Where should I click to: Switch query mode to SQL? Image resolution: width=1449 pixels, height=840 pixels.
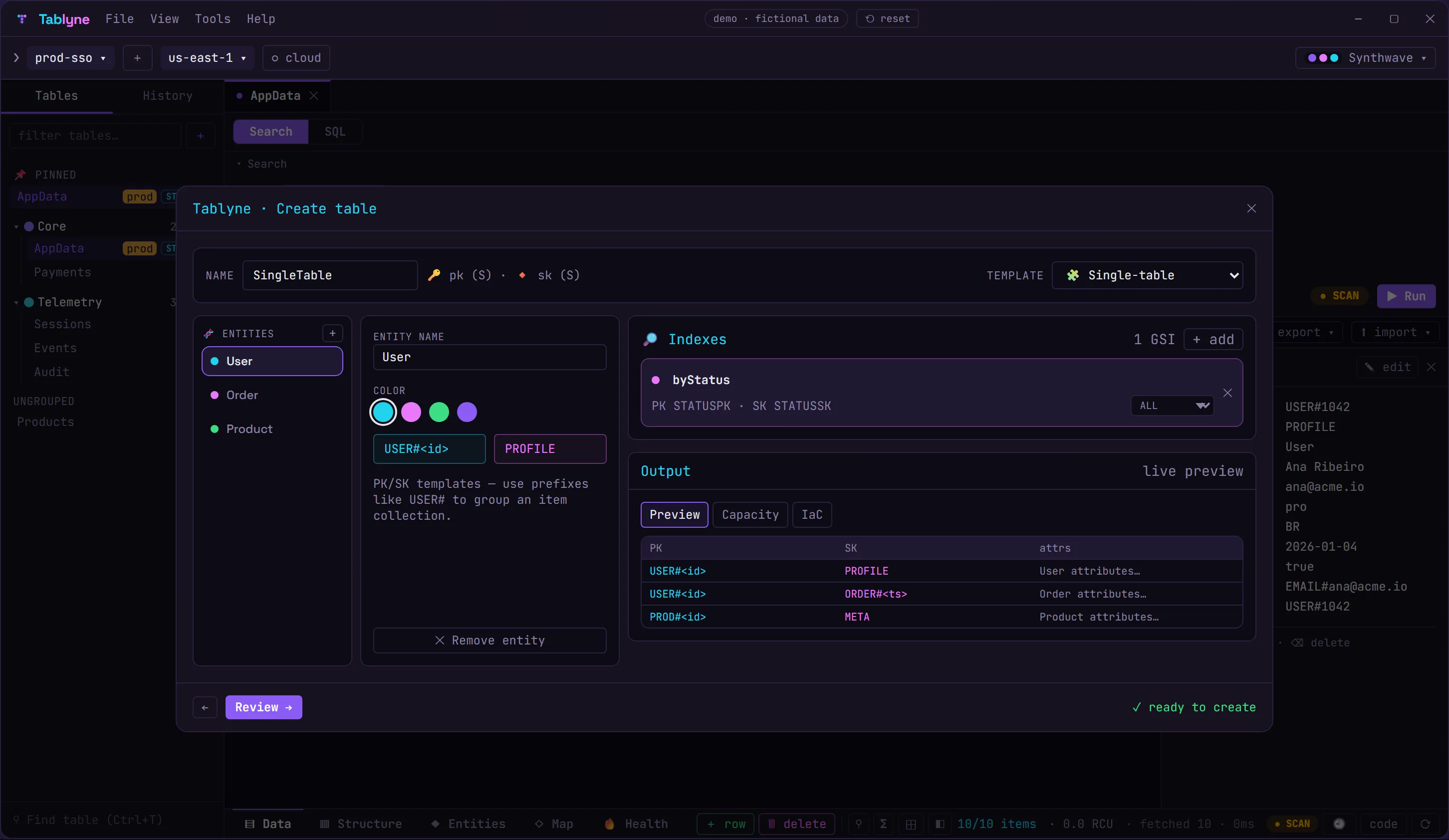click(x=335, y=132)
